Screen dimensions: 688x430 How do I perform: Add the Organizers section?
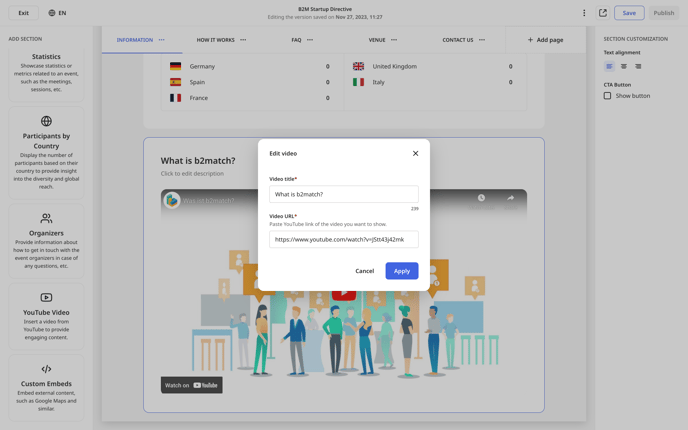(46, 240)
